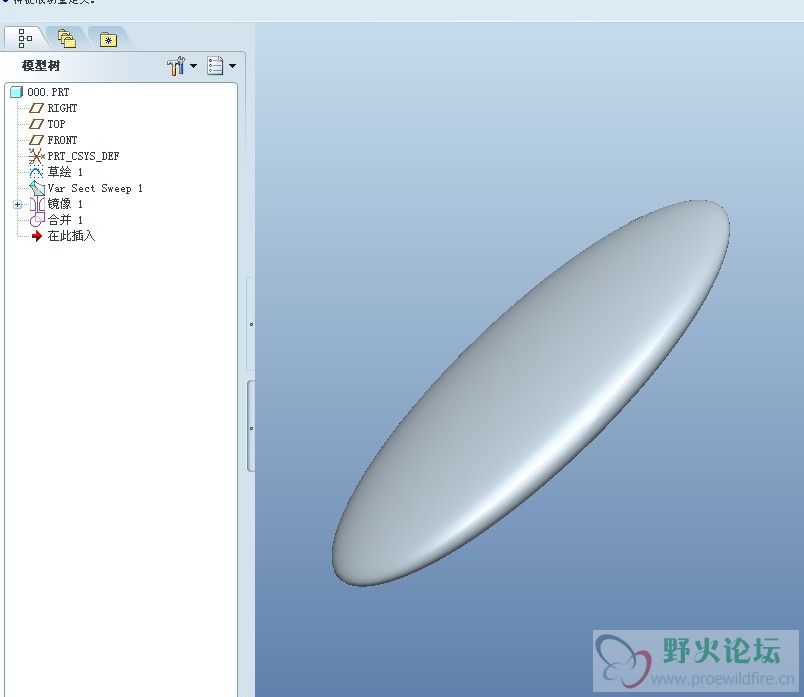Click the FRONT datum plane icon
This screenshot has width=804, height=697.
[x=36, y=140]
